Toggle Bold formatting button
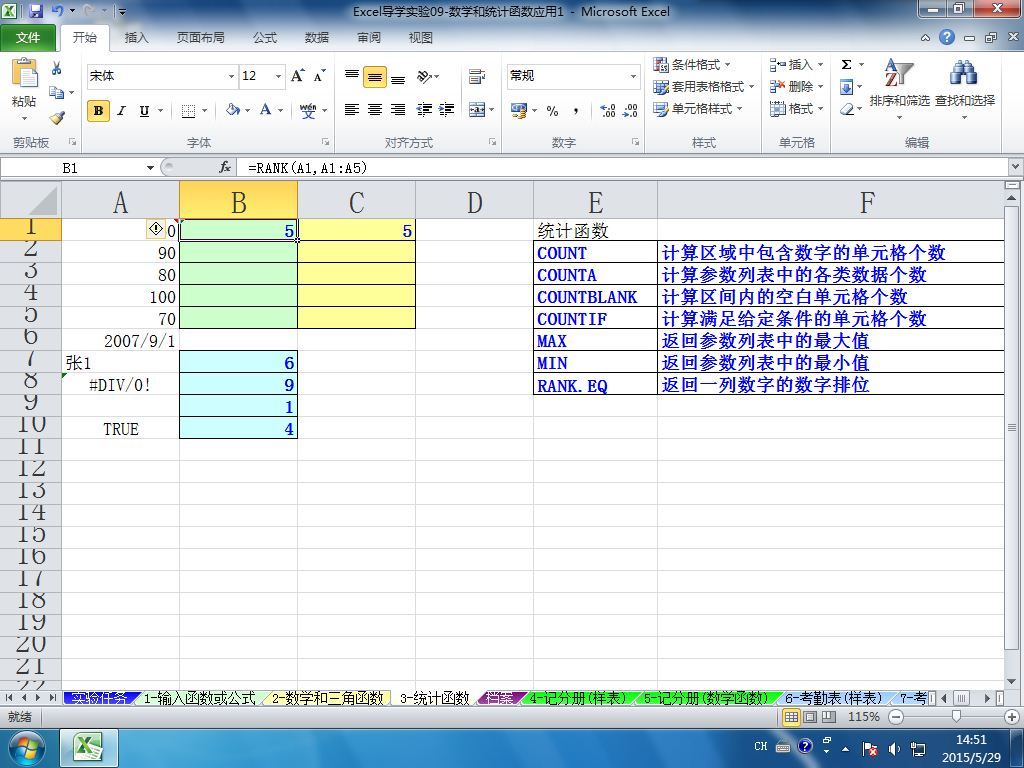 (x=99, y=111)
